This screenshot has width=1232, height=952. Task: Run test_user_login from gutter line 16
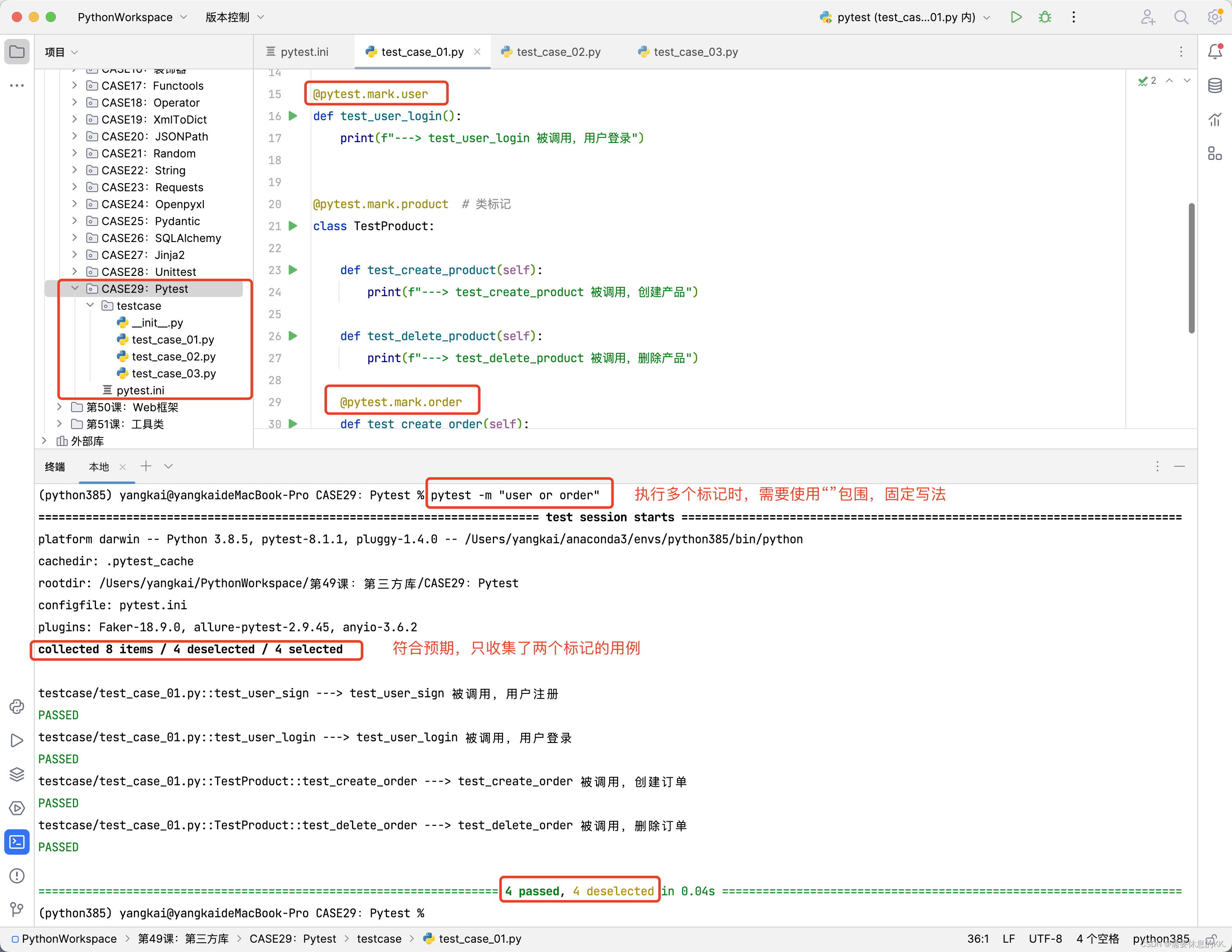pos(293,116)
